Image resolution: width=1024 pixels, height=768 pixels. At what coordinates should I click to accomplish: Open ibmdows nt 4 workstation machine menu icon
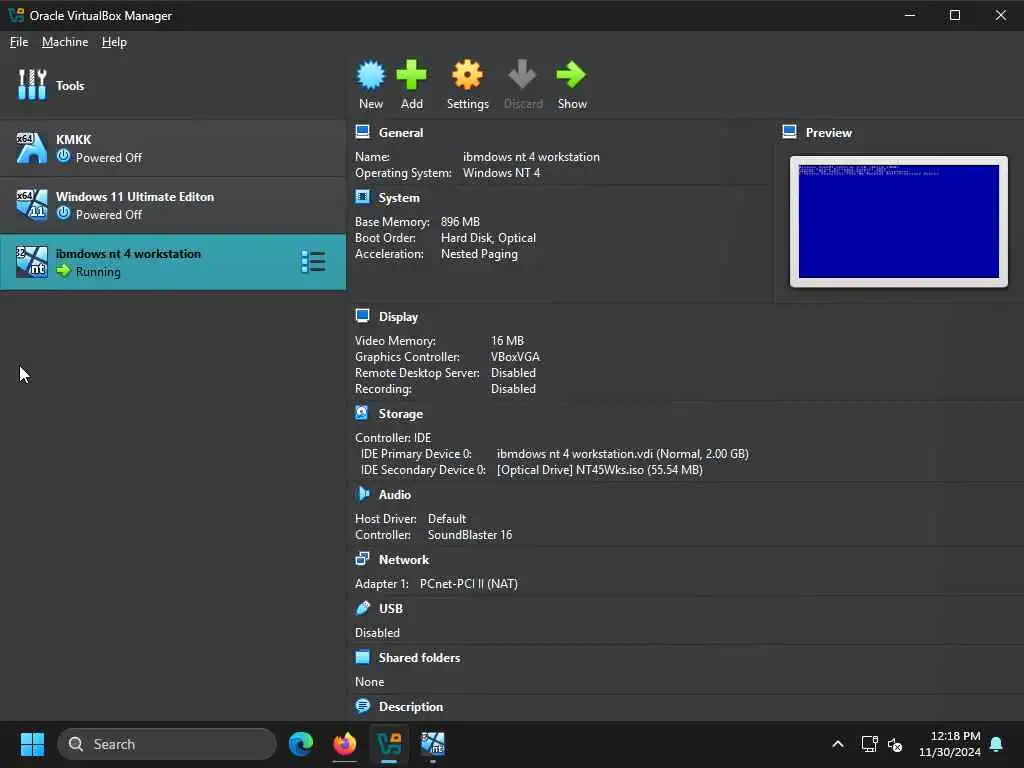pyautogui.click(x=313, y=262)
